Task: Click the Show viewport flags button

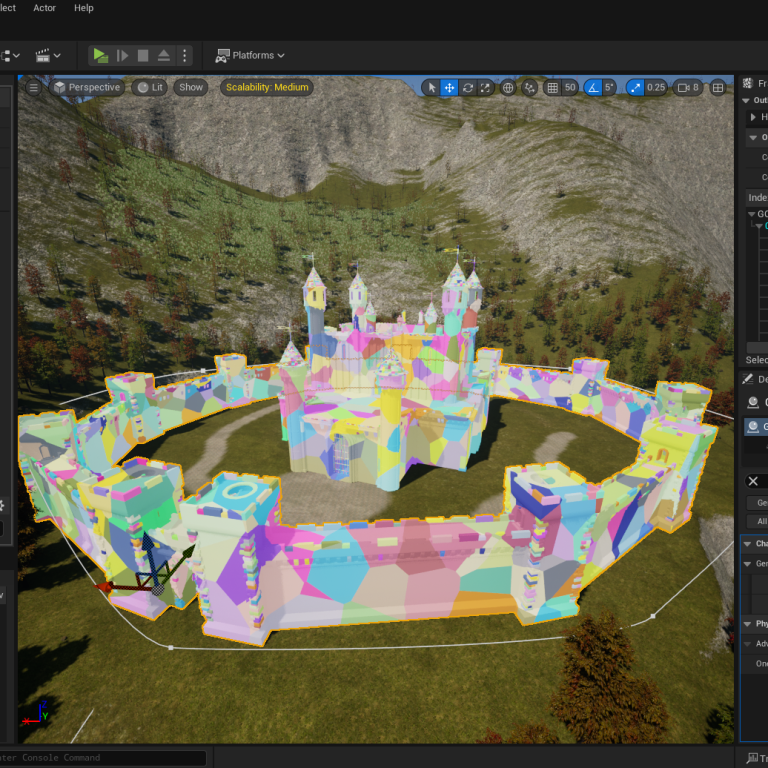Action: 190,88
